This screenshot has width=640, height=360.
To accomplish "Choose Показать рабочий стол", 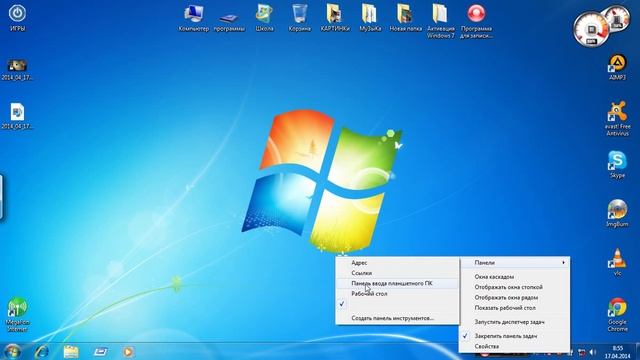I will pos(514,308).
